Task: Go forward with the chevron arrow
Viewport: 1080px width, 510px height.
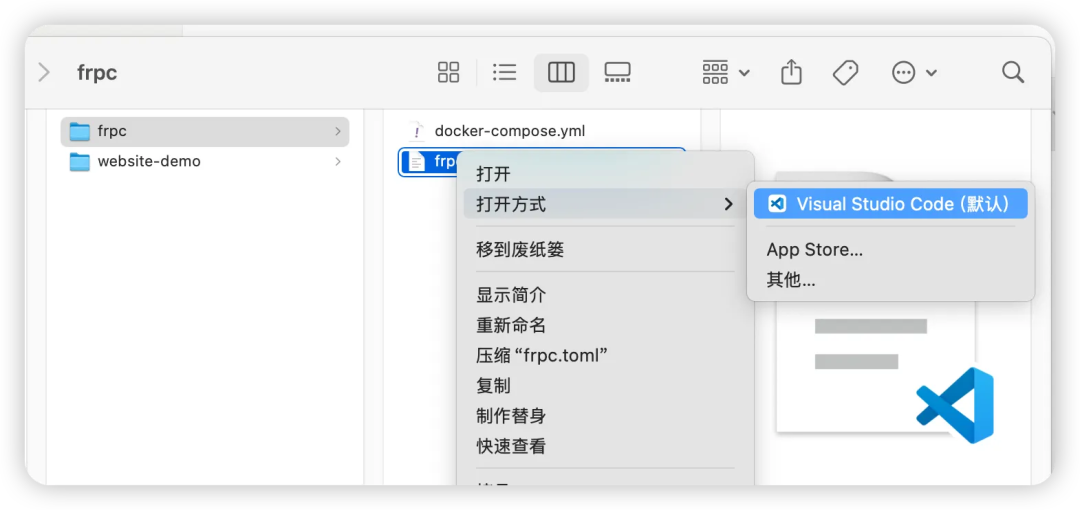Action: point(44,72)
